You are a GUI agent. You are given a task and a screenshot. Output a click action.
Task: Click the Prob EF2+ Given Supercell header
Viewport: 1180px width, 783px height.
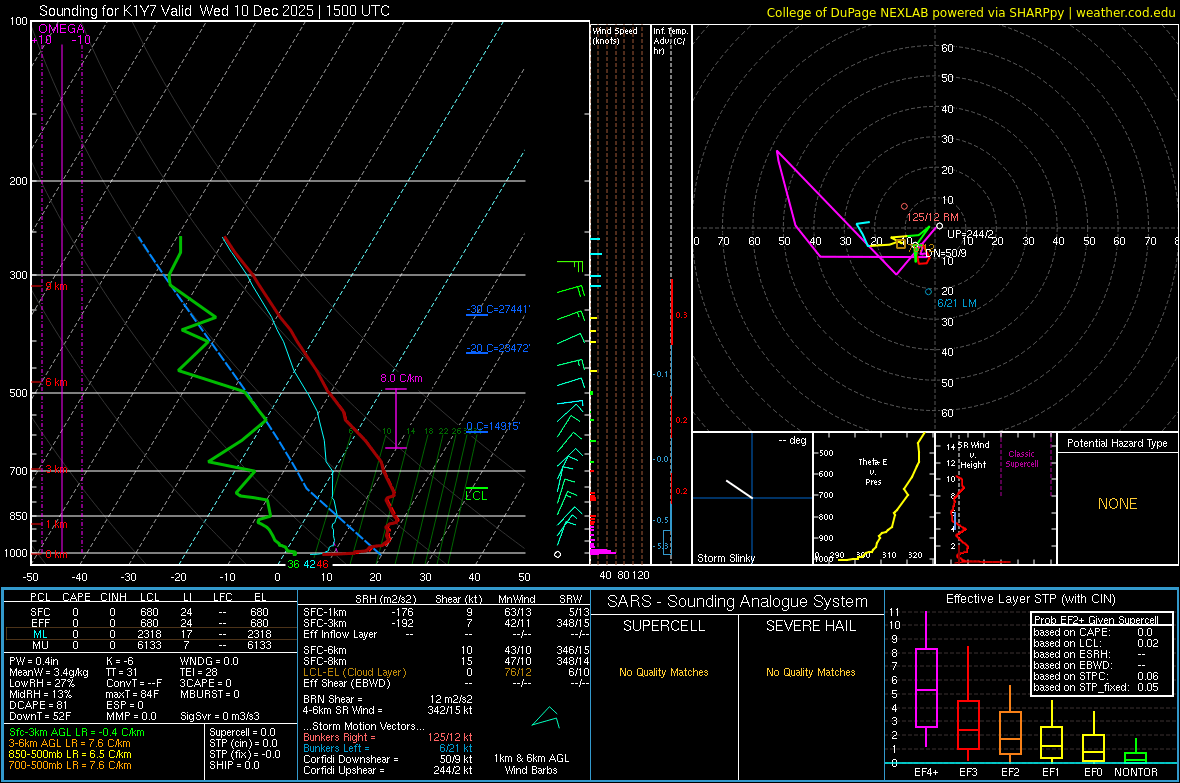click(1096, 620)
